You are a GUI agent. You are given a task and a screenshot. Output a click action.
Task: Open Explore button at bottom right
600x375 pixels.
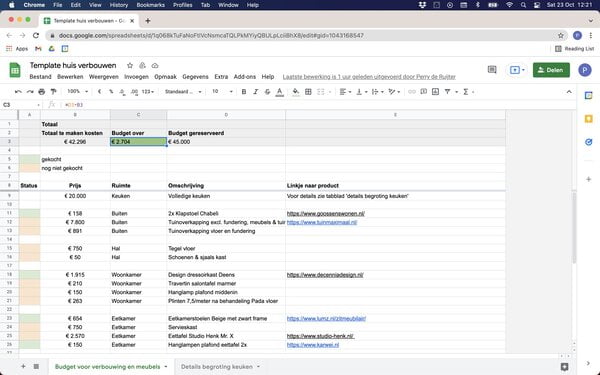[x=564, y=367]
